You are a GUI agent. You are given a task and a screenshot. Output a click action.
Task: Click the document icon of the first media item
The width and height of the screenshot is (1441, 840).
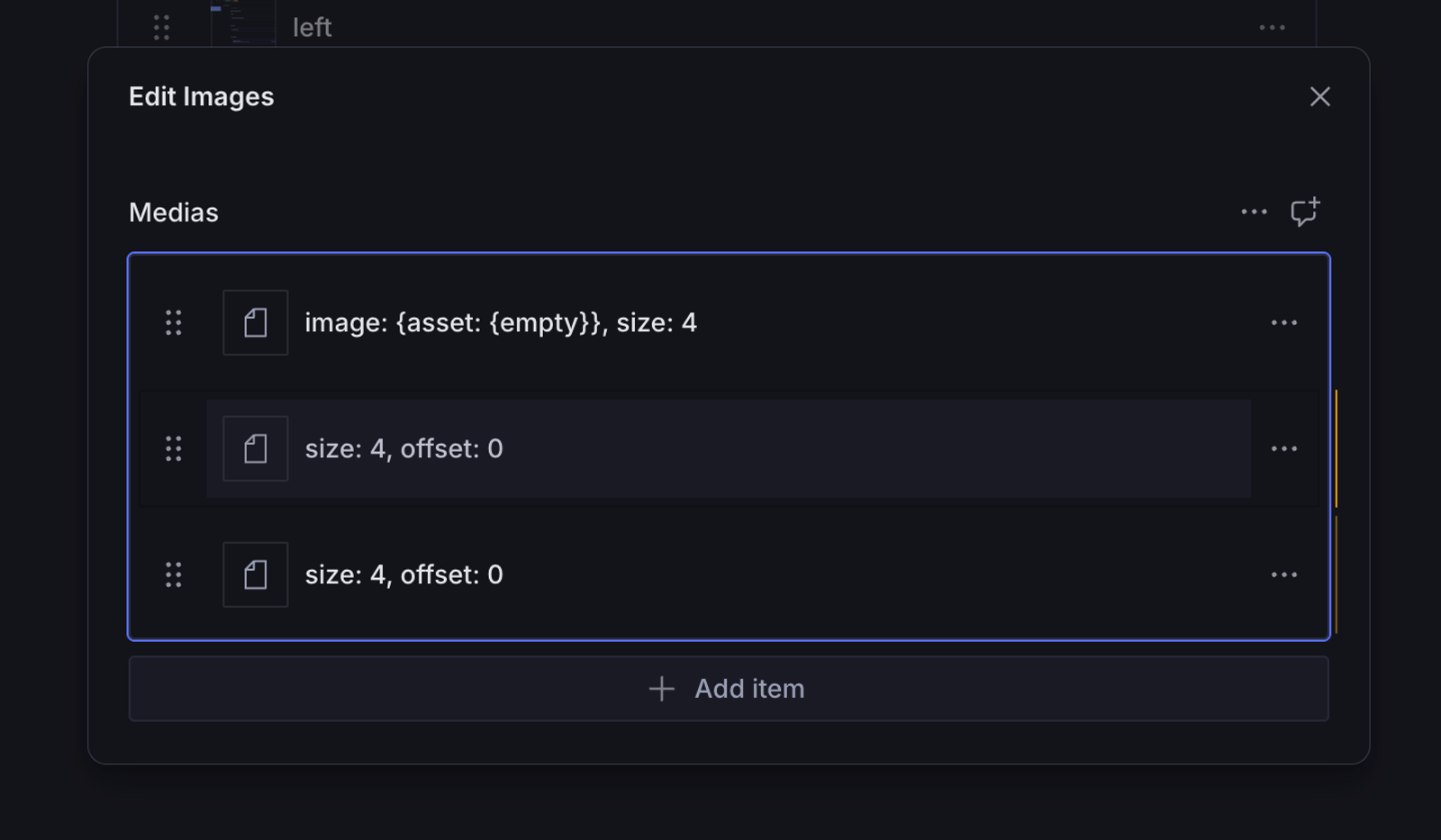[256, 322]
